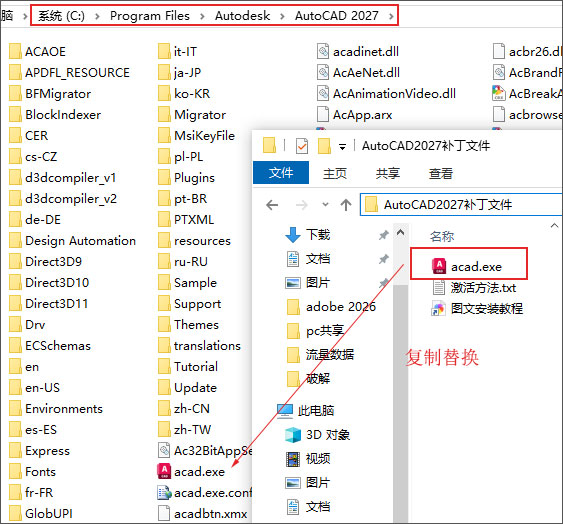The height and width of the screenshot is (524, 563).
Task: Open the Fonts folder
Action: click(x=32, y=472)
